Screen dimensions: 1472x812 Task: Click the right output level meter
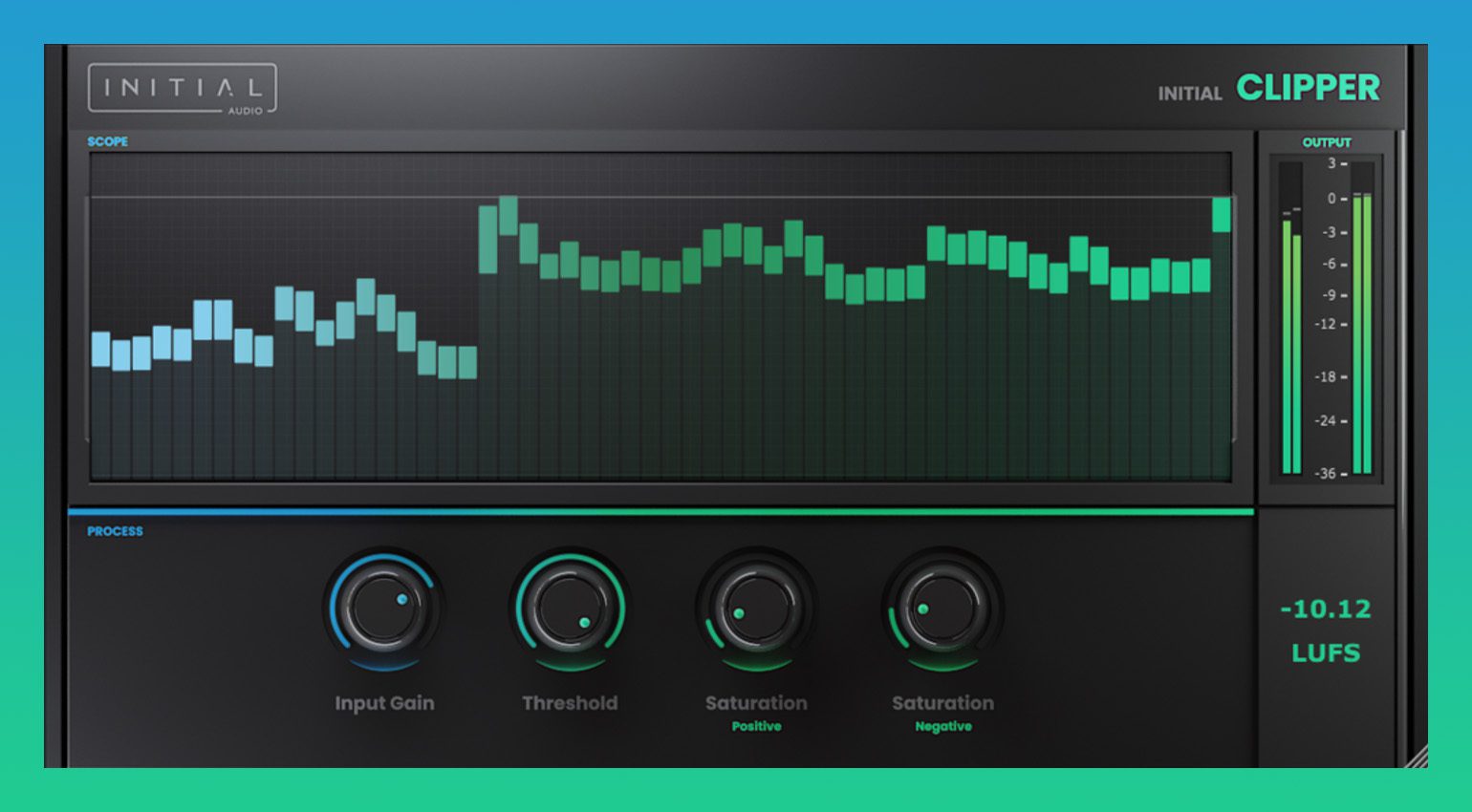[1363, 318]
